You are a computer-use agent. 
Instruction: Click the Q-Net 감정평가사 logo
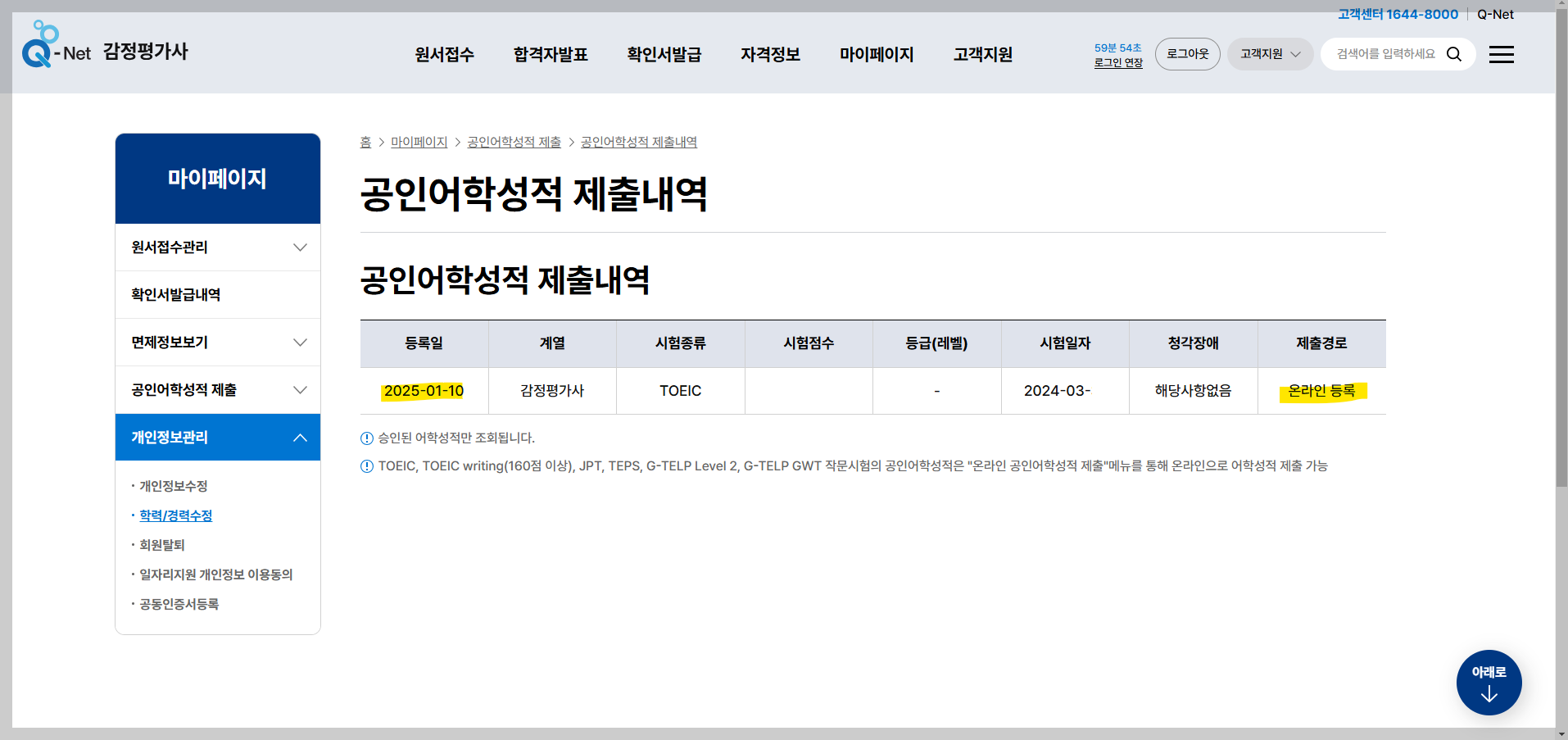click(x=105, y=46)
